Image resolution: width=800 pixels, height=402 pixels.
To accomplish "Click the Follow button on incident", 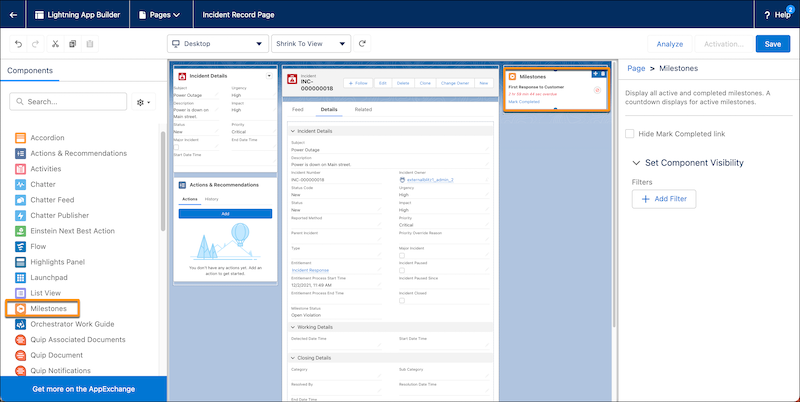I will [x=358, y=83].
